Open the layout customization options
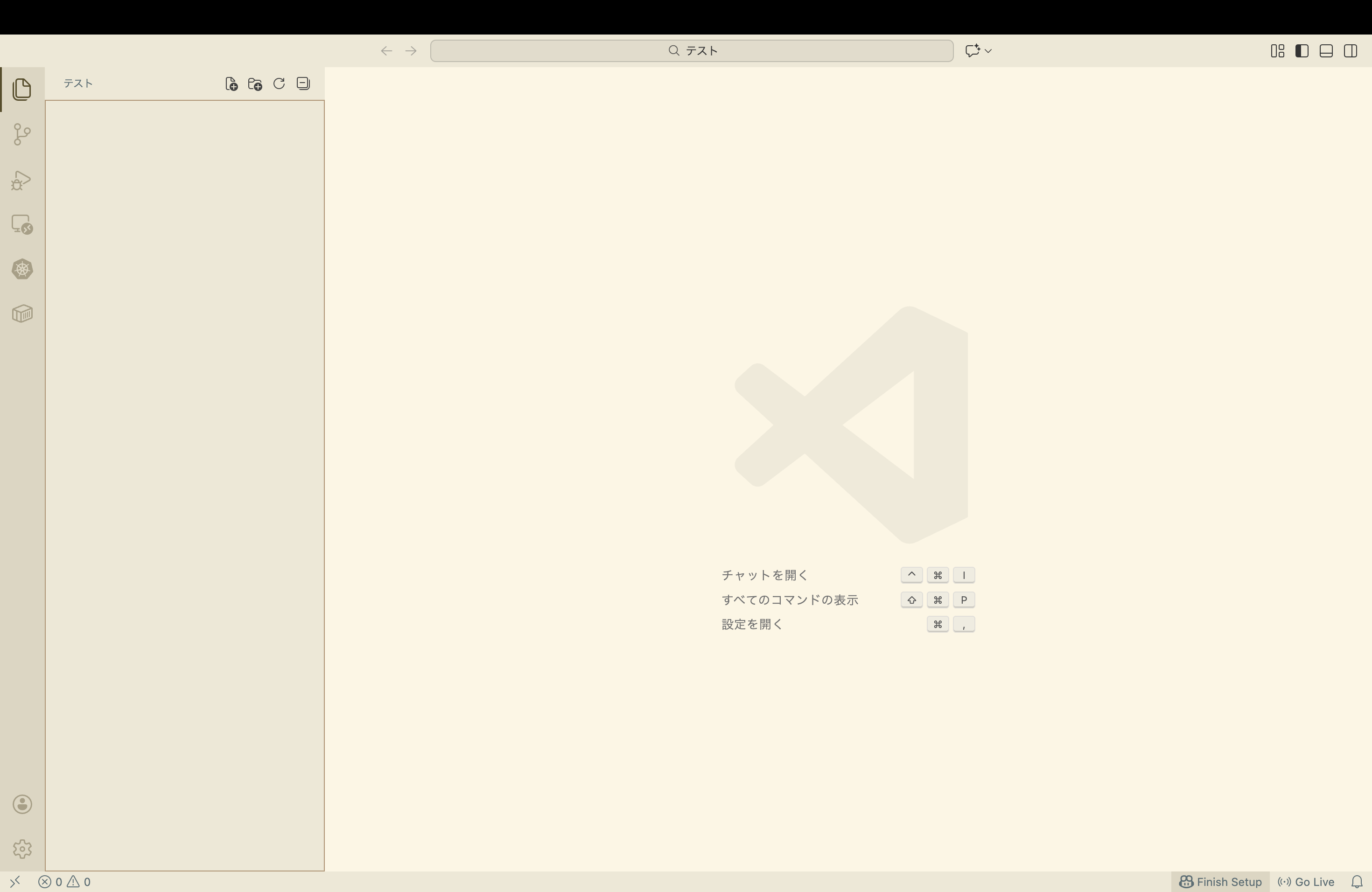Screen dimensions: 1372x892 tap(1277, 51)
